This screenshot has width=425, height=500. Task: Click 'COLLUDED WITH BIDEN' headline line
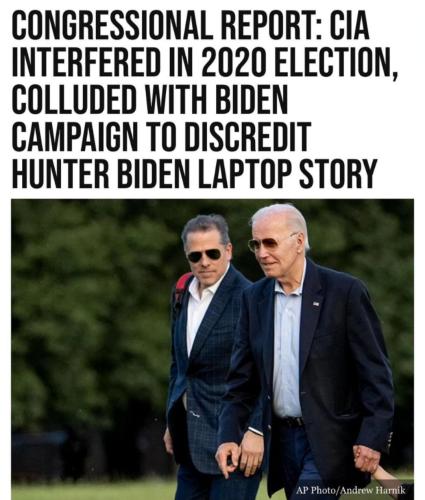[150, 99]
